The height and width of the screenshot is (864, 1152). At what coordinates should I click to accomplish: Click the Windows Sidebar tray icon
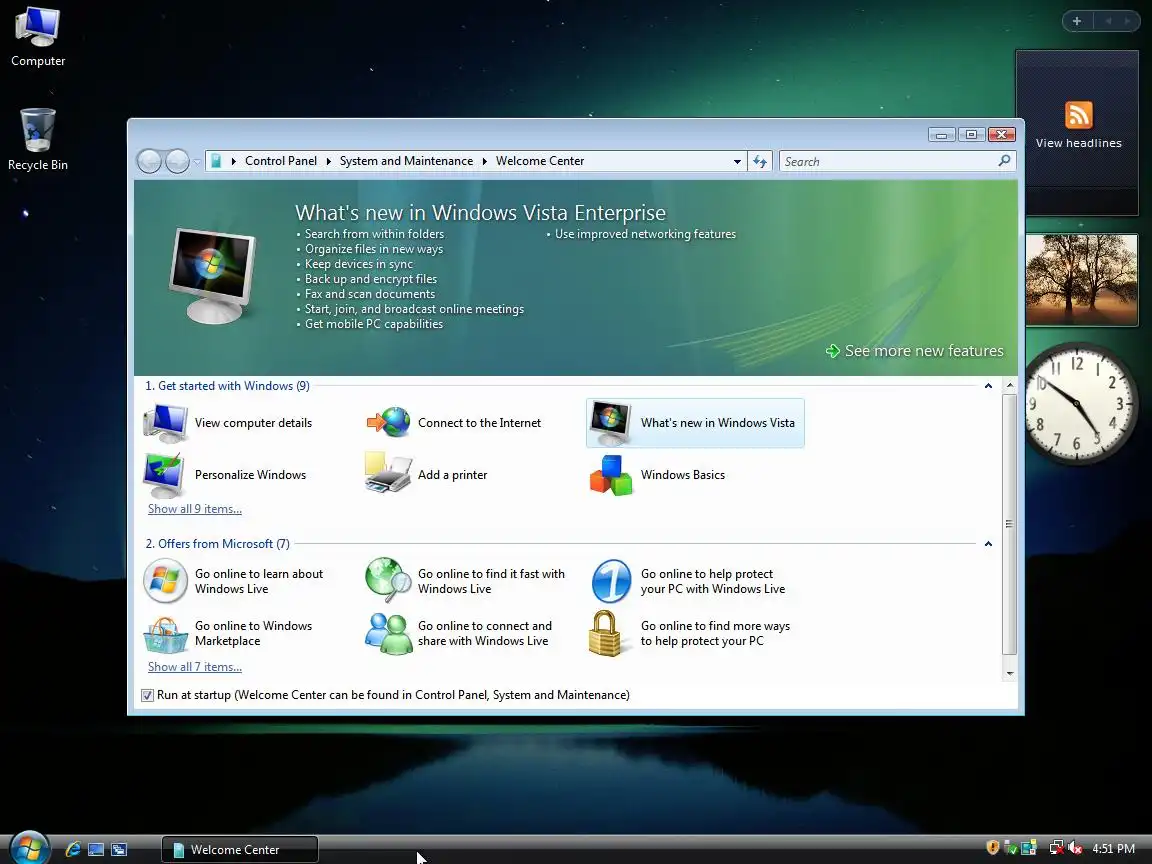pos(1029,849)
